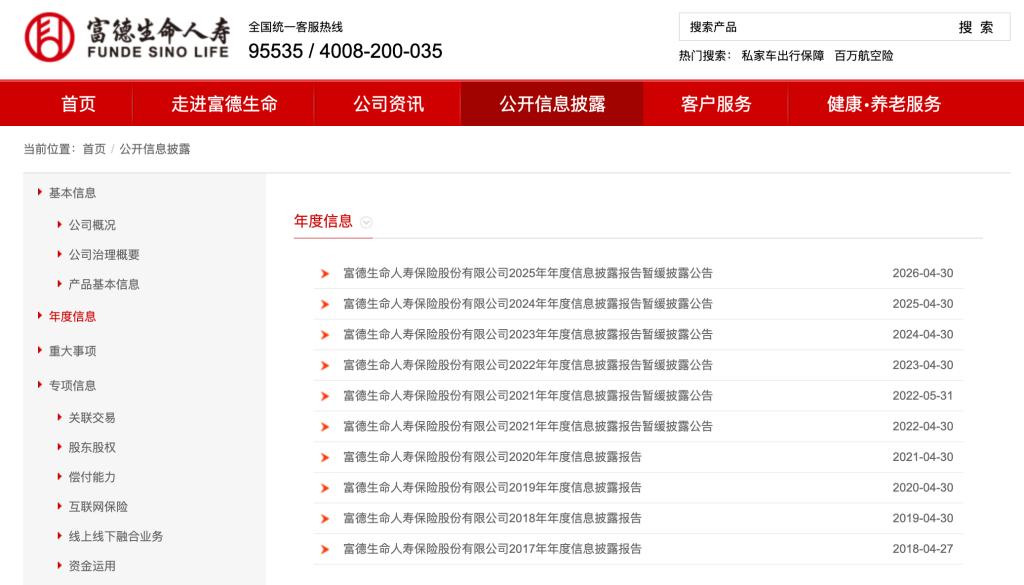Click the 年度信息 heading tab
Image resolution: width=1024 pixels, height=585 pixels.
click(323, 221)
